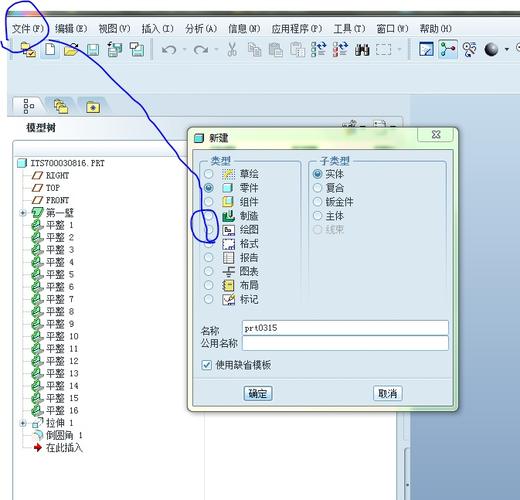Click the Regenerate manager icon next to binoculars

340,50
